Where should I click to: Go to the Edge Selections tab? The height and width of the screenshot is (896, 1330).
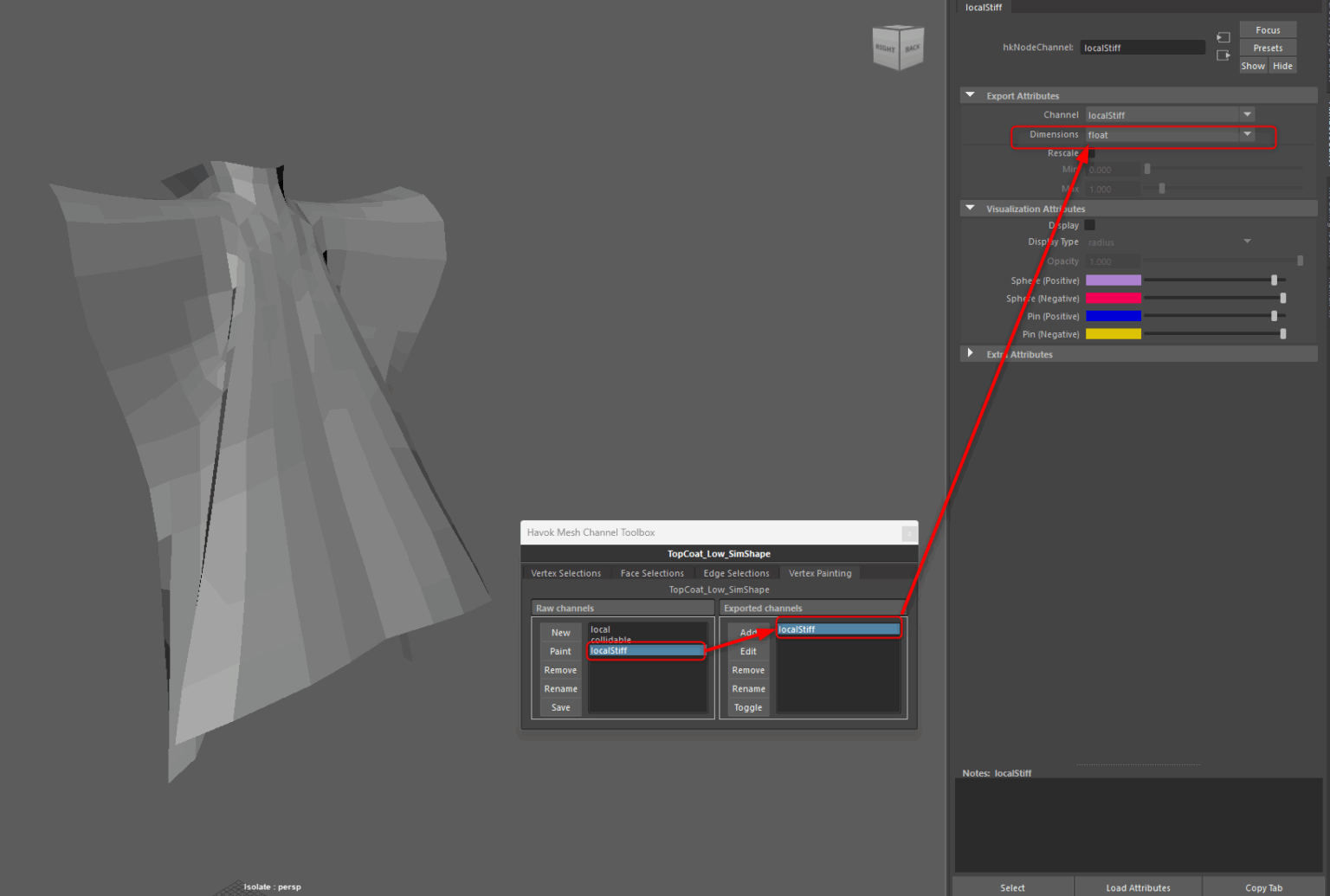pos(736,573)
